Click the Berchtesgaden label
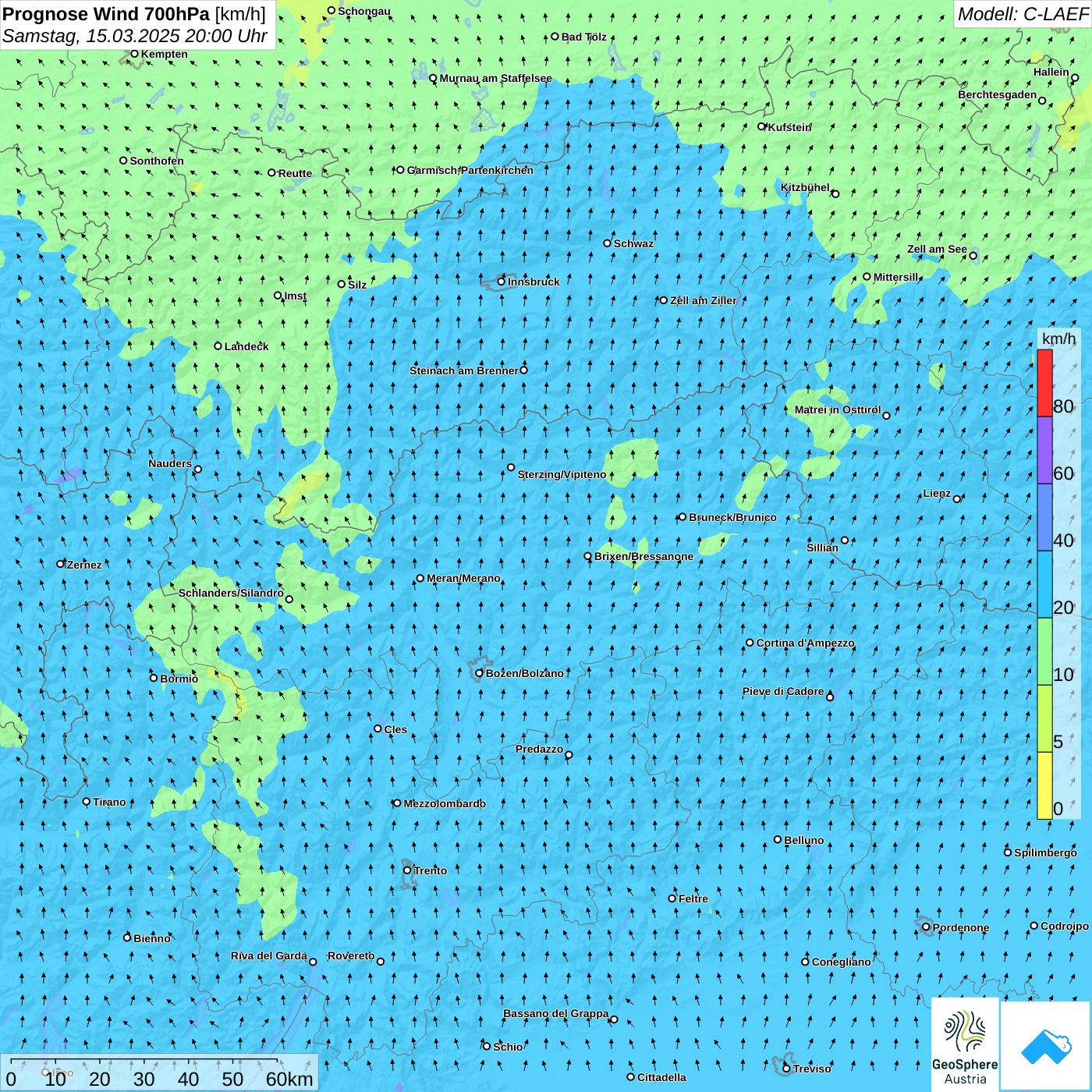1092x1092 pixels. [997, 94]
